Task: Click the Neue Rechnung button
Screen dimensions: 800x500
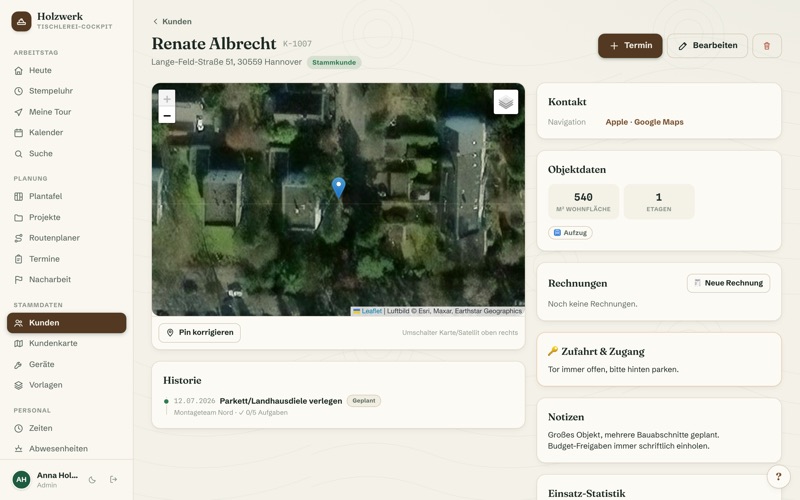Action: point(728,283)
